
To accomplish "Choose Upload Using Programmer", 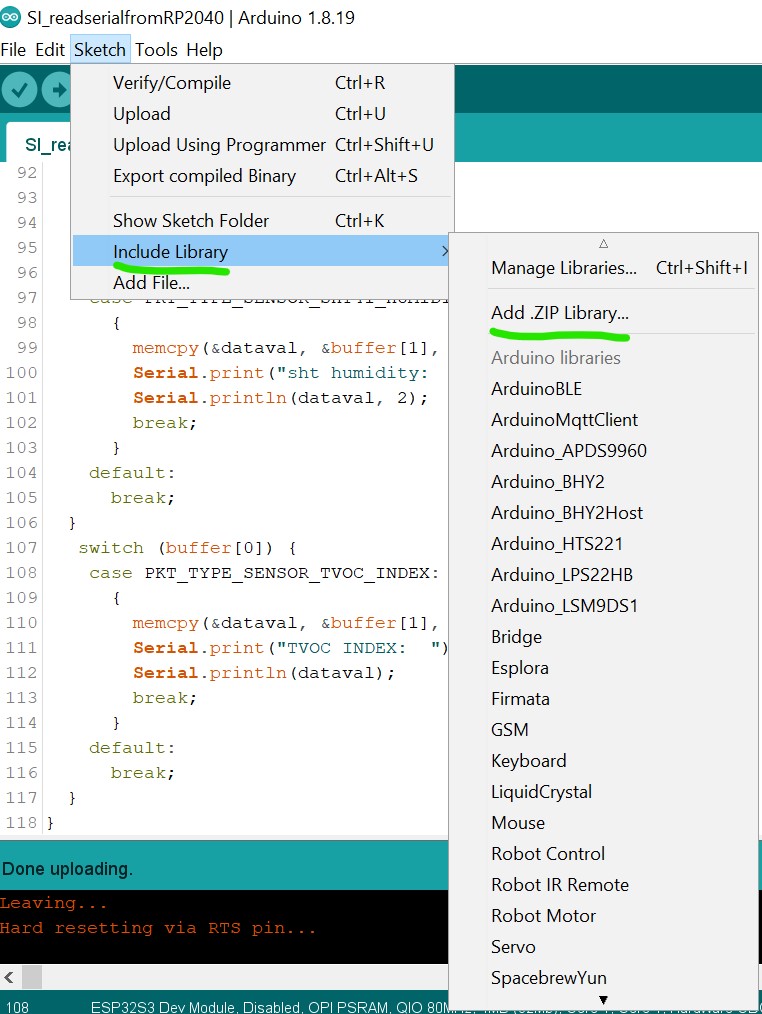I will point(262,145).
